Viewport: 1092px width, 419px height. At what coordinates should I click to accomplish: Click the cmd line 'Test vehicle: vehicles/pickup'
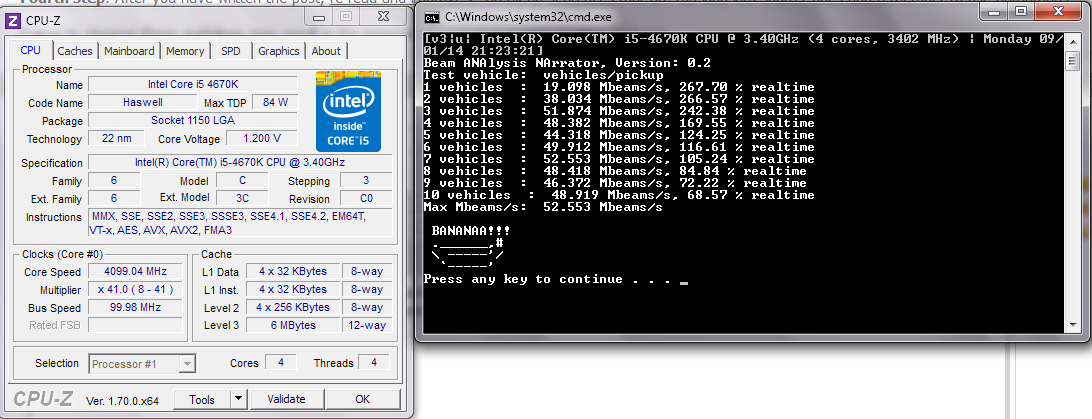[543, 75]
